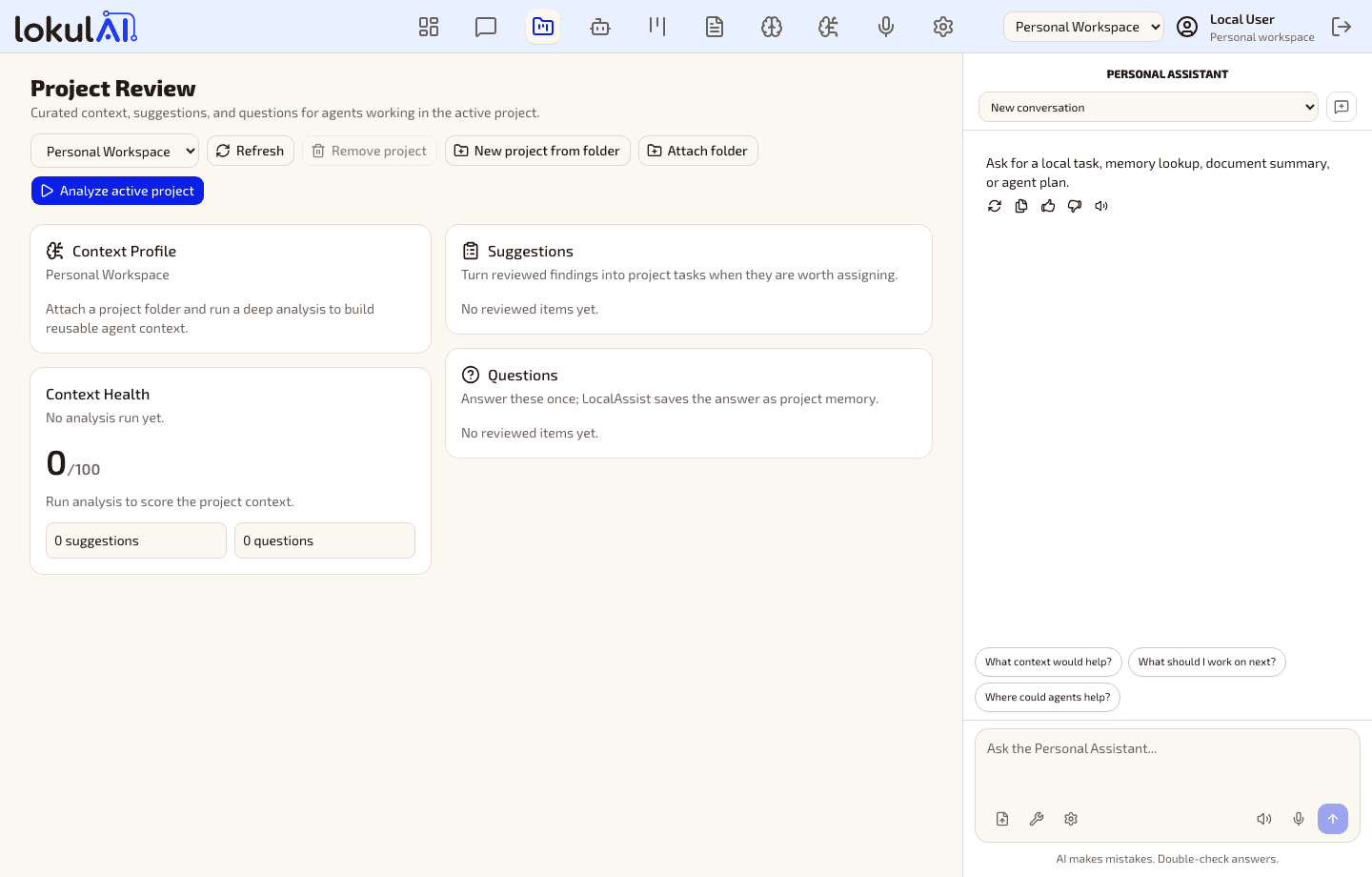The image size is (1372, 877).
Task: Open chat settings gear in the input box
Action: pyautogui.click(x=1071, y=819)
